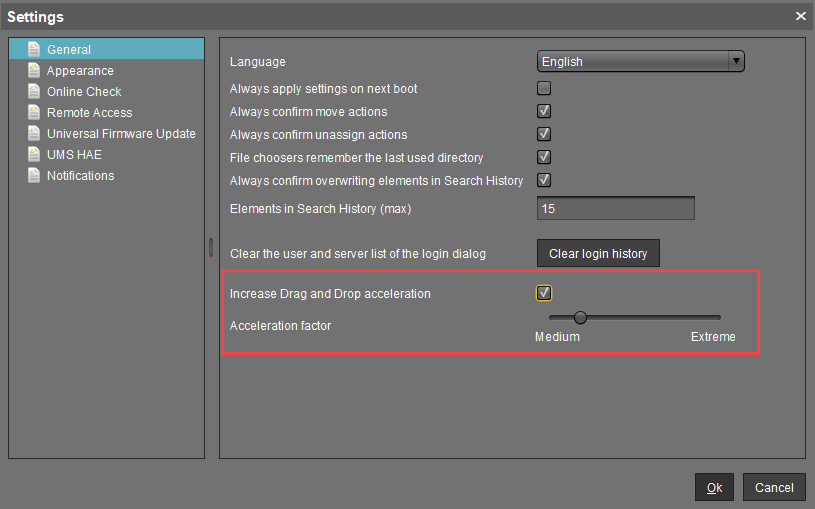Image resolution: width=815 pixels, height=509 pixels.
Task: Click the Acceleration factor slider handle
Action: 580,318
